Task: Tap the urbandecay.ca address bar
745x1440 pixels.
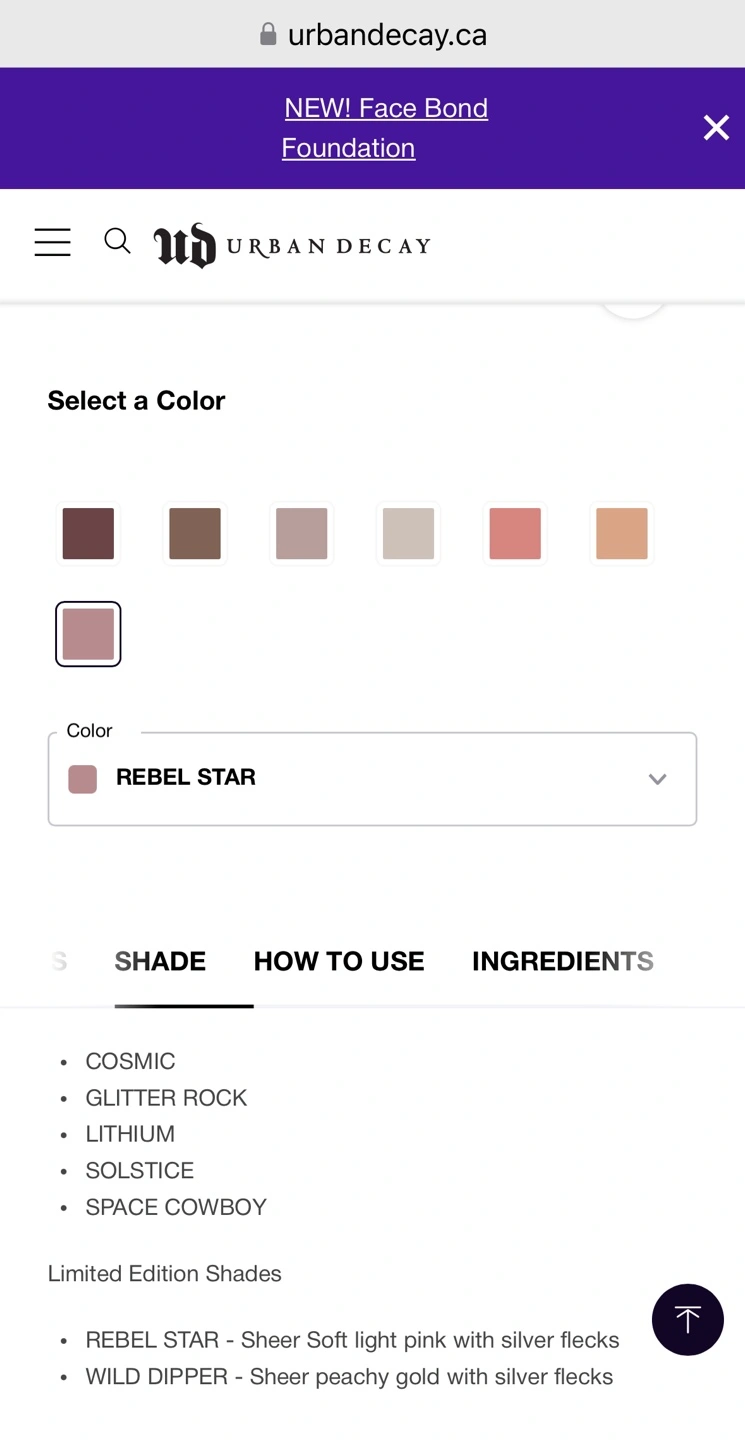Action: (372, 34)
